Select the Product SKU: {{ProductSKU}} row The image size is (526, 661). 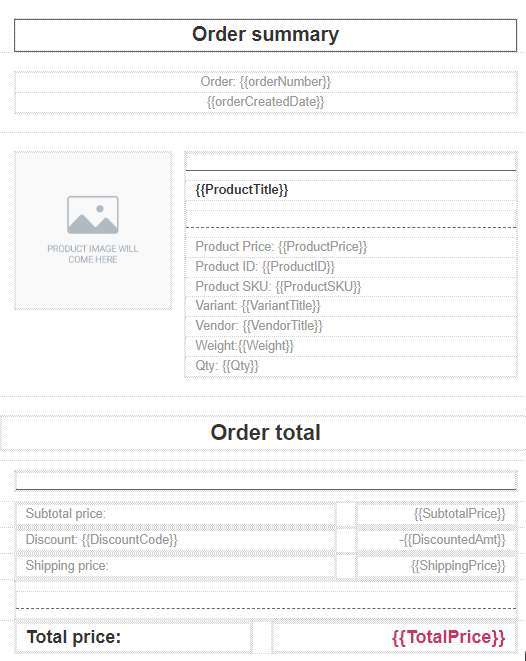point(351,287)
